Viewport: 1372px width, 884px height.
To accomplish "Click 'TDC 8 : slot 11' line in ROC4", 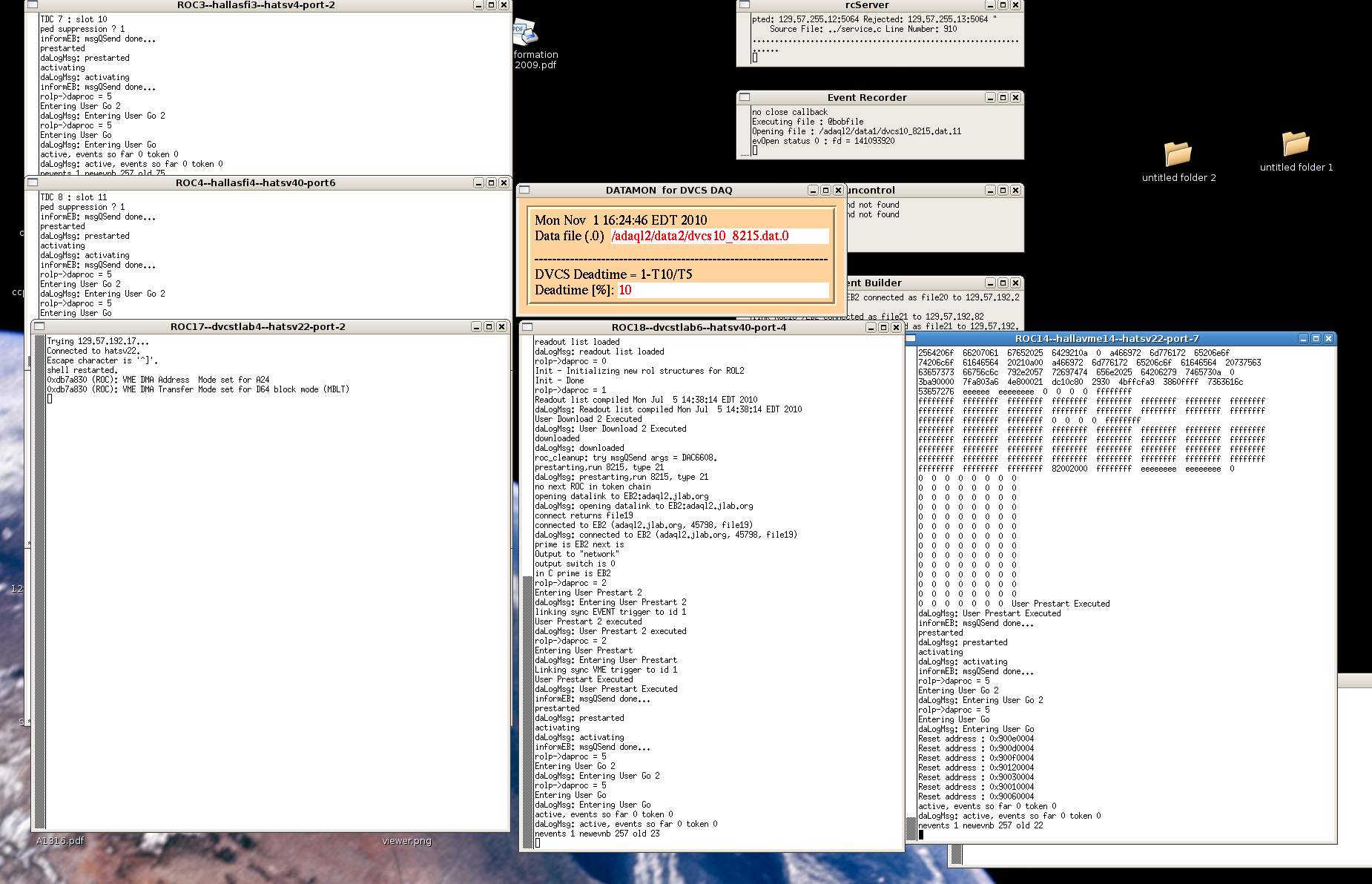I will [x=73, y=197].
